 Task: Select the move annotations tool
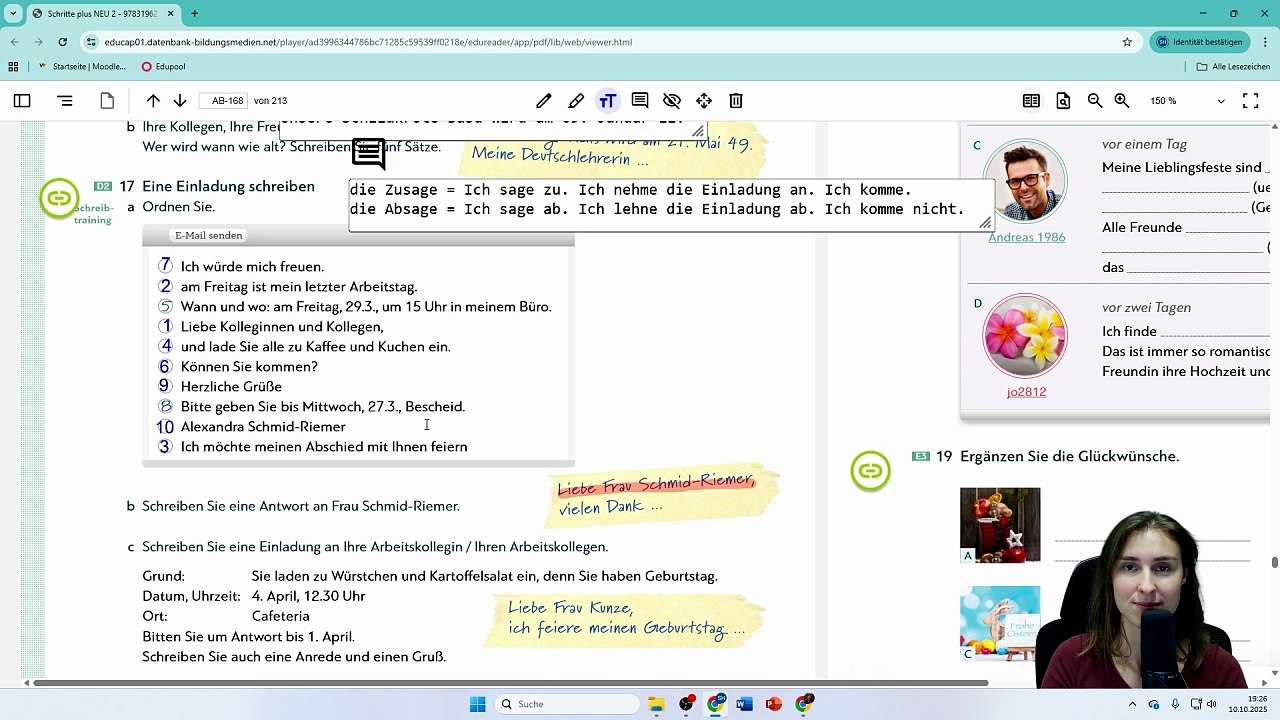[704, 101]
